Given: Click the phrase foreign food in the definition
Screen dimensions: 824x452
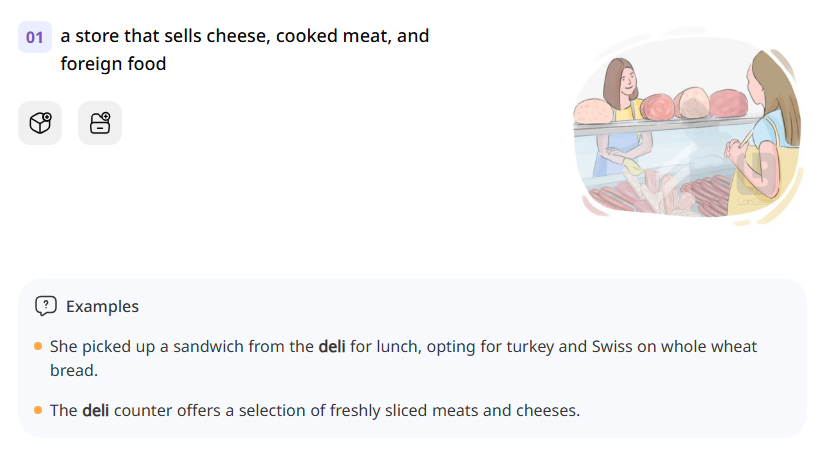Looking at the screenshot, I should coord(113,64).
